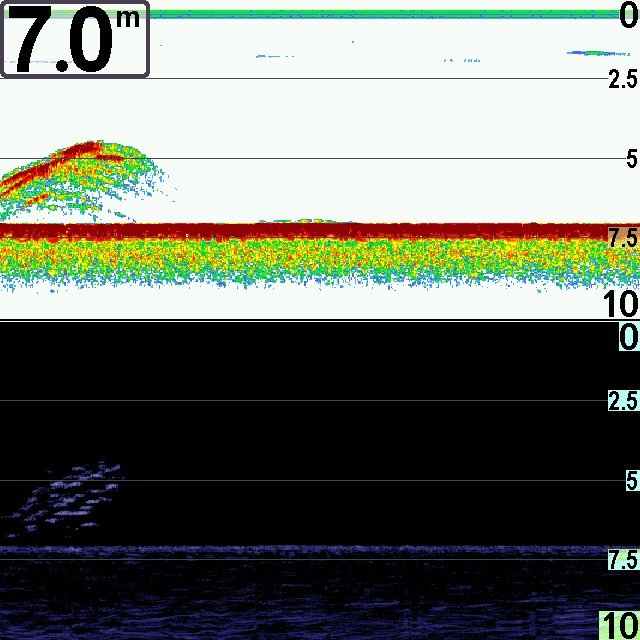Tap the 7.0 m depth readout box
The width and height of the screenshot is (640, 640).
[74, 39]
